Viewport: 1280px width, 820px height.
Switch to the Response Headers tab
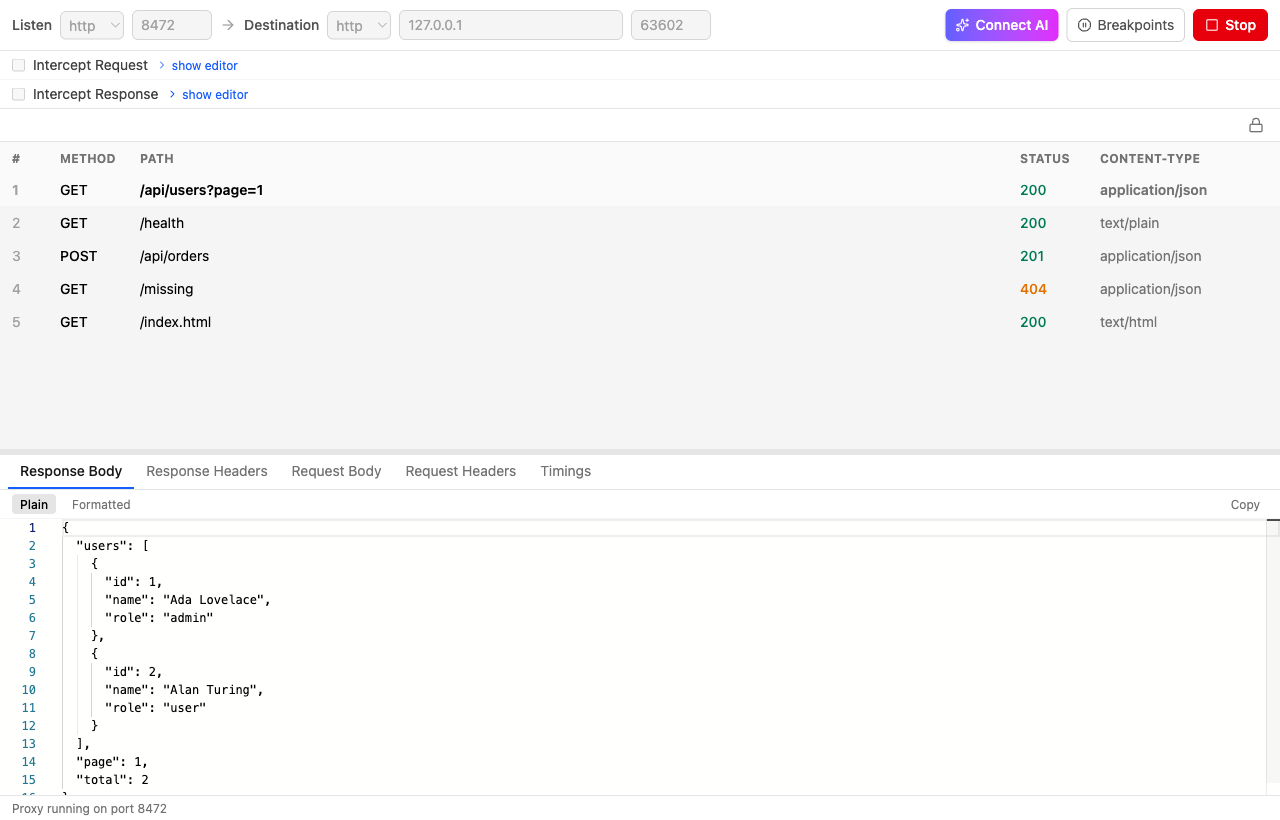pos(207,471)
